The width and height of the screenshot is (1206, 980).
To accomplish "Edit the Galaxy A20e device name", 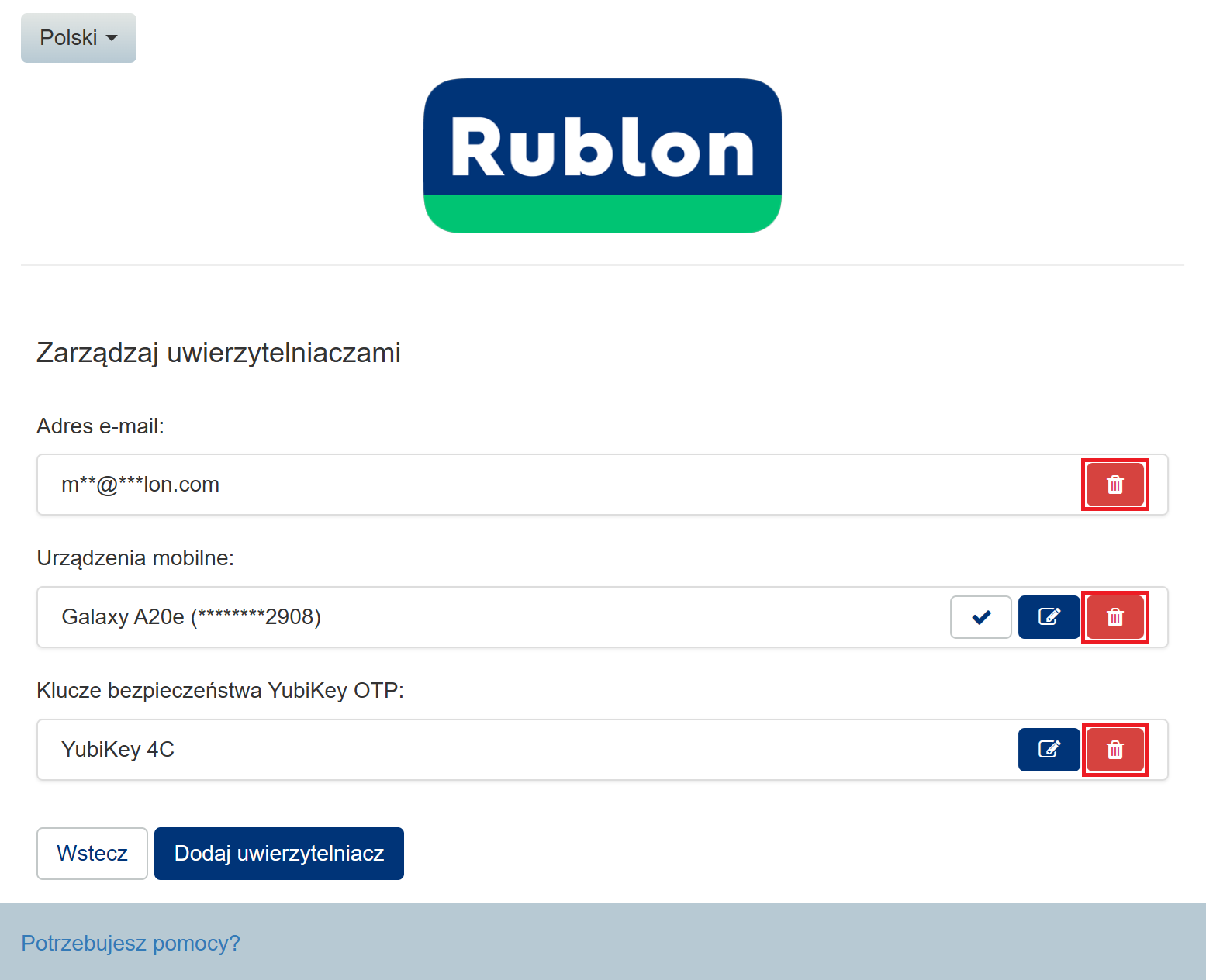I will (x=1049, y=617).
